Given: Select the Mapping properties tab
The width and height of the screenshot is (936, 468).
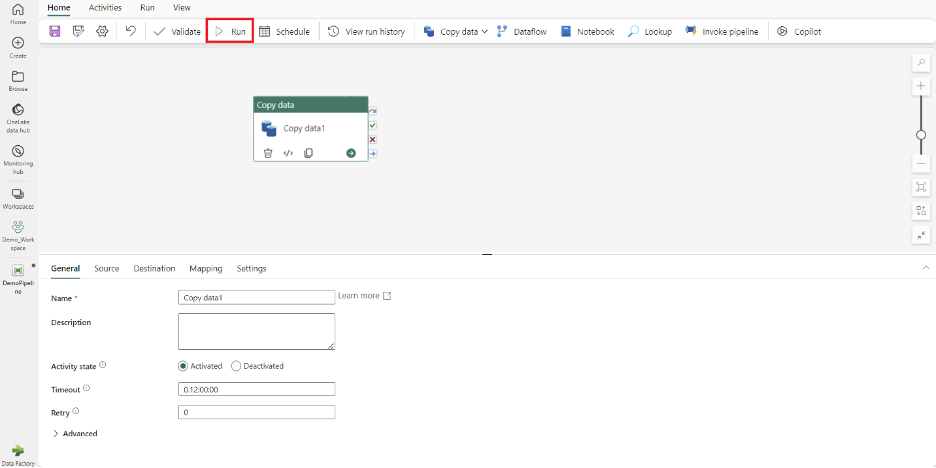Looking at the screenshot, I should click(x=206, y=269).
